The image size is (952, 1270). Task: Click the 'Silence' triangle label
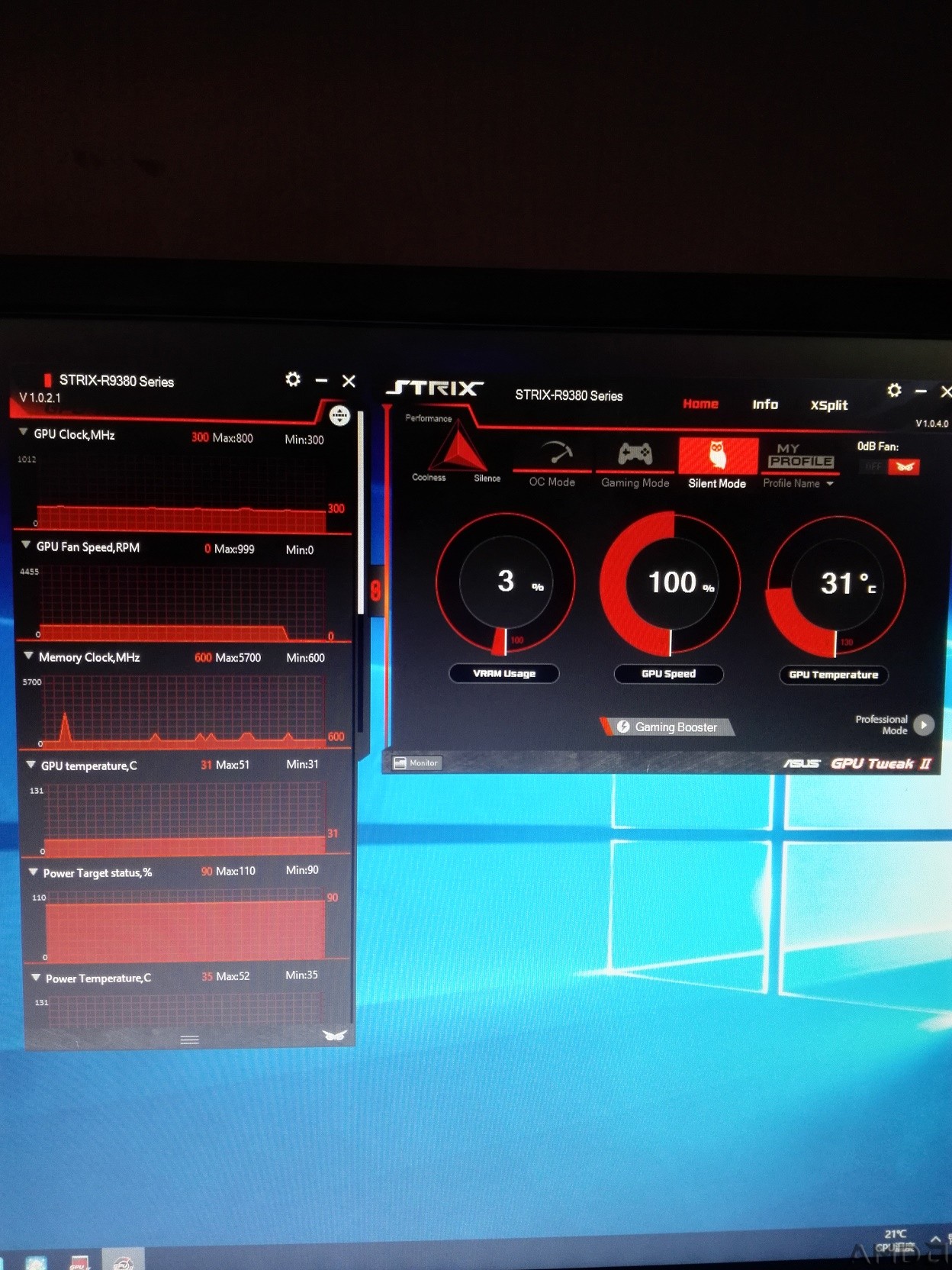487,479
